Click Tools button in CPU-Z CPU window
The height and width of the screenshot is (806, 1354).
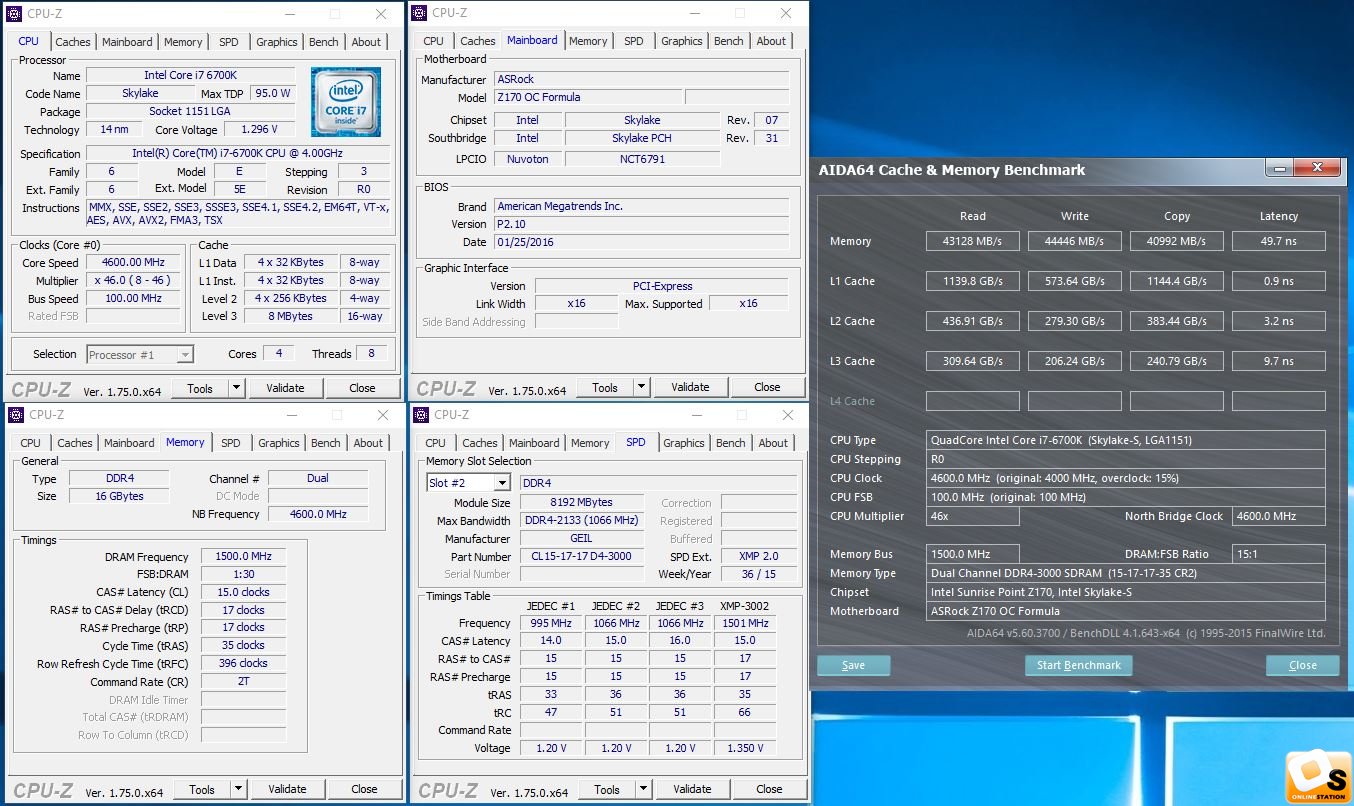[200, 388]
